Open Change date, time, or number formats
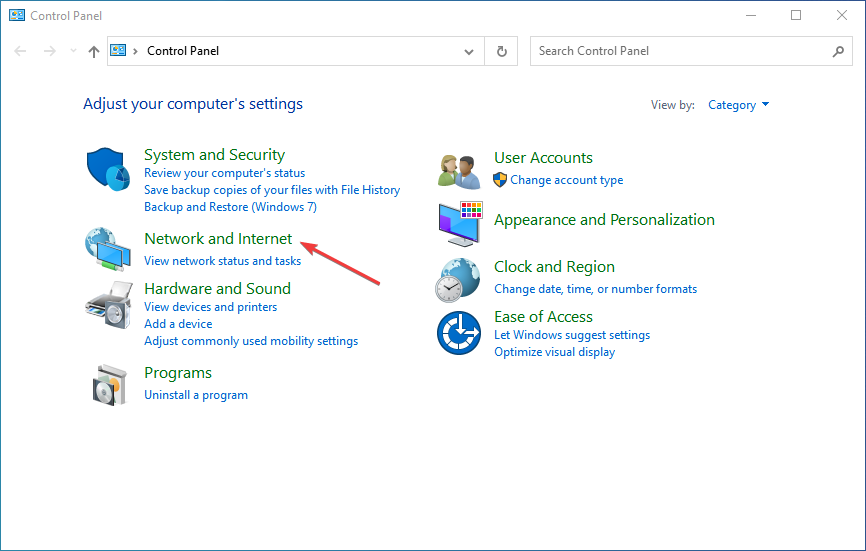 coord(595,289)
